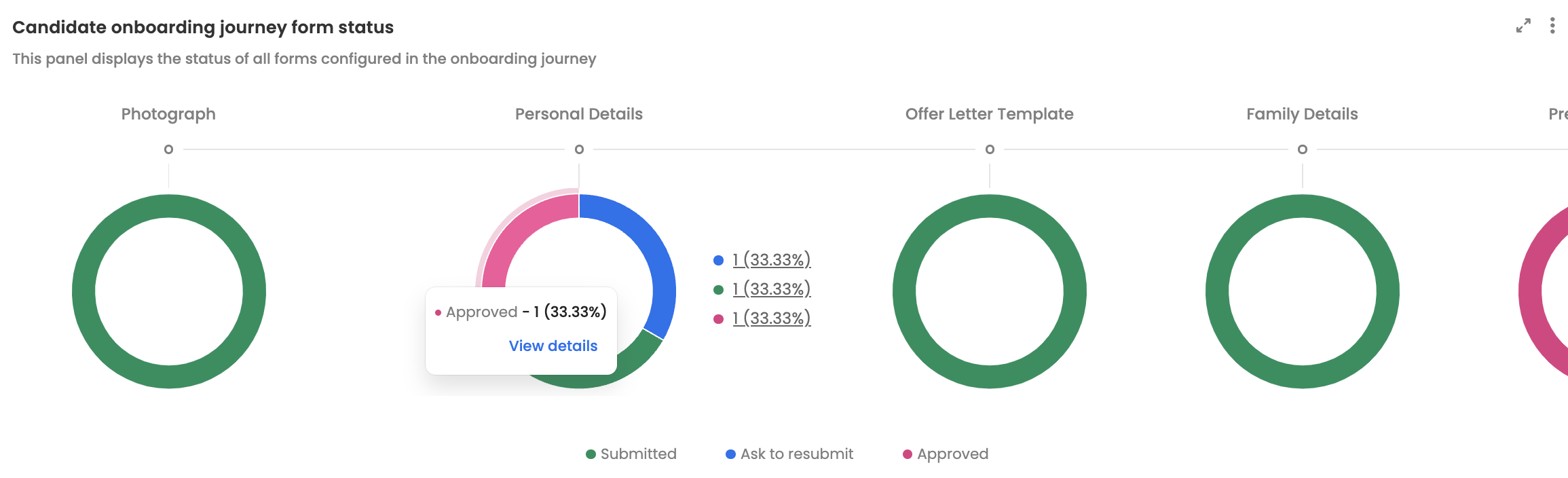This screenshot has width=1568, height=478.
Task: Toggle the Approved legend item at bottom
Action: click(946, 454)
